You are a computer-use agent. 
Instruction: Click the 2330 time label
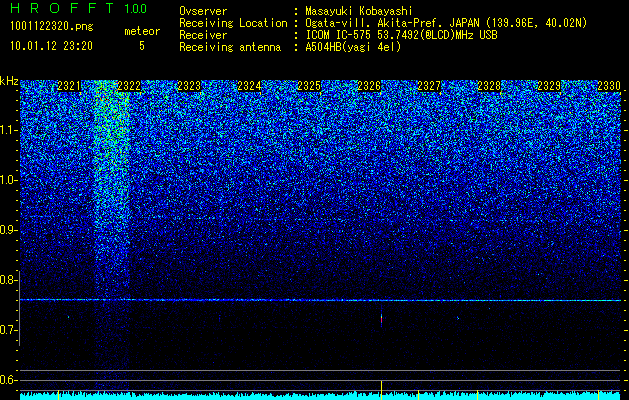(609, 86)
